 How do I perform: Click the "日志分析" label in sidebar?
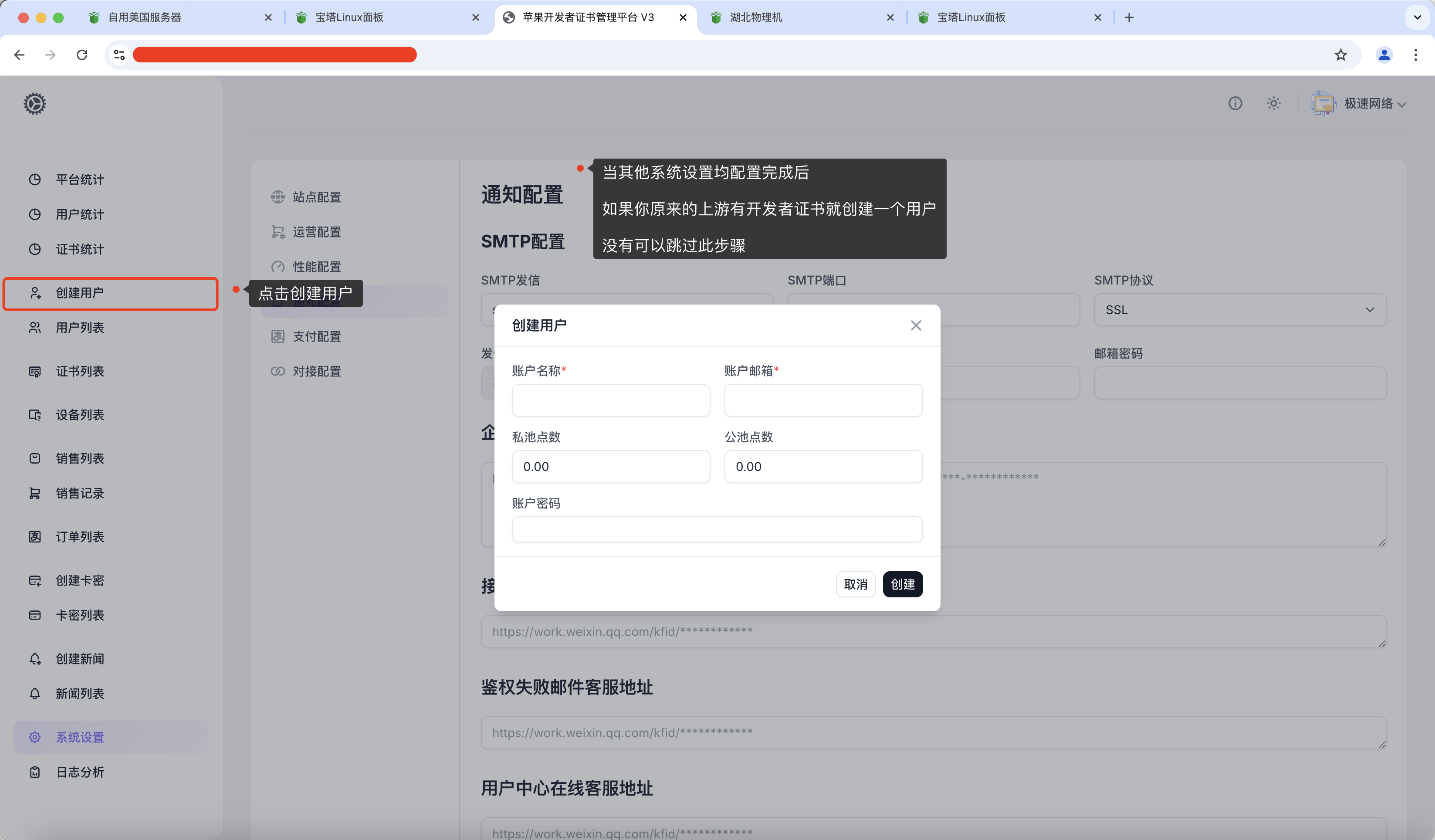pos(80,772)
